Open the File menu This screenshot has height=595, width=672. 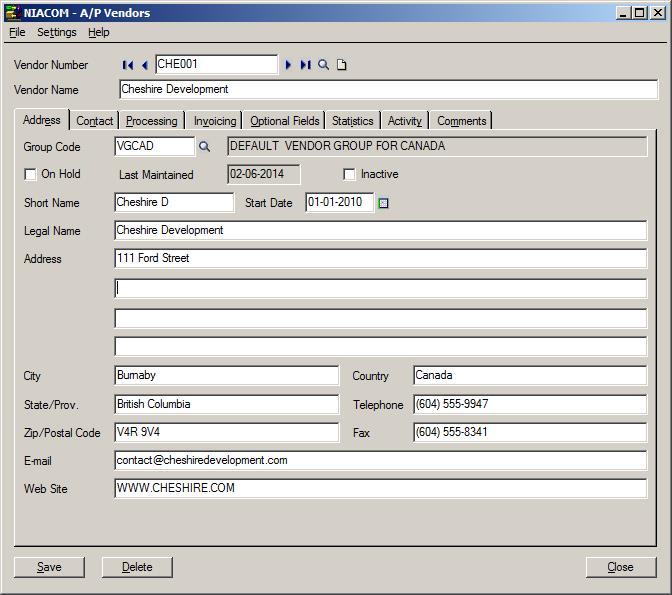[x=17, y=32]
